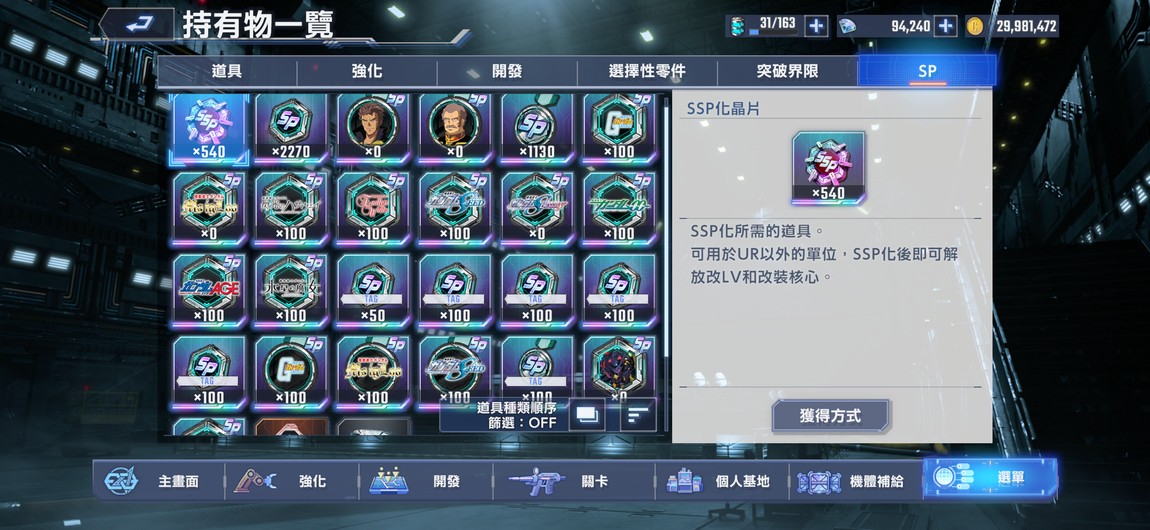The image size is (1150, 530).
Task: Select the Gundam AGE SP chip
Action: tap(209, 291)
